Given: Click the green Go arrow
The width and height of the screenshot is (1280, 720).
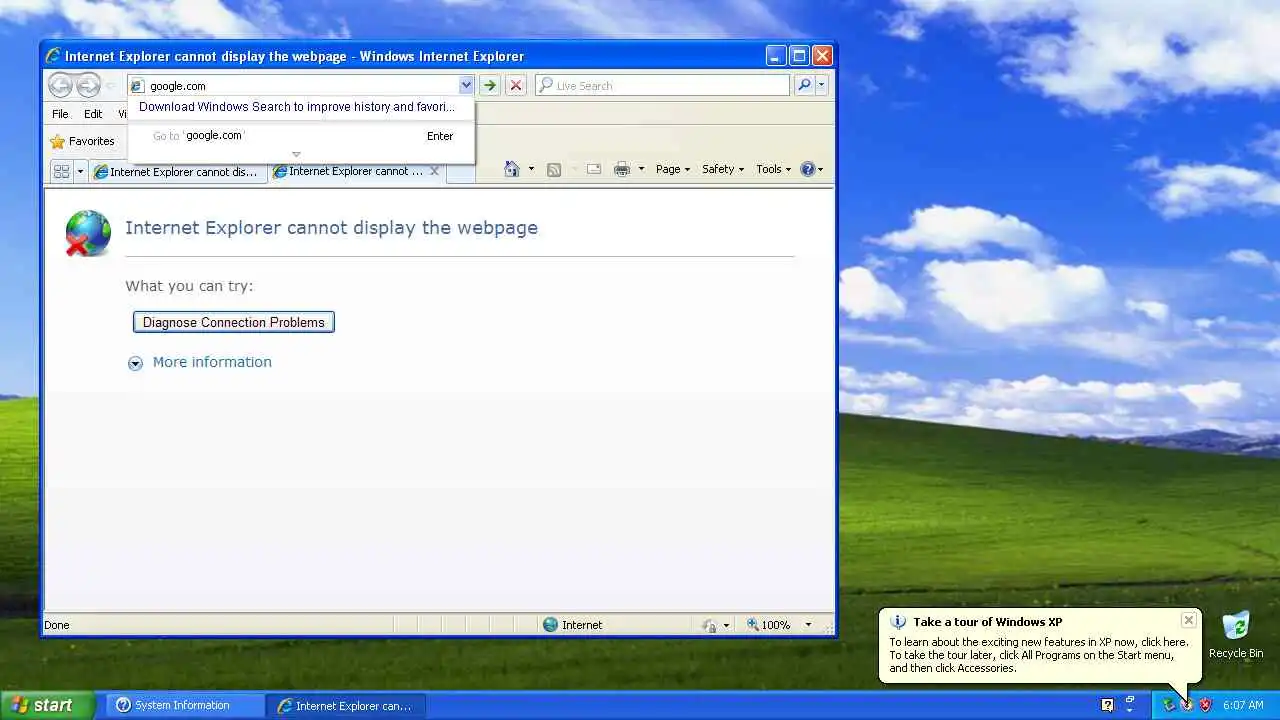Looking at the screenshot, I should coord(489,86).
